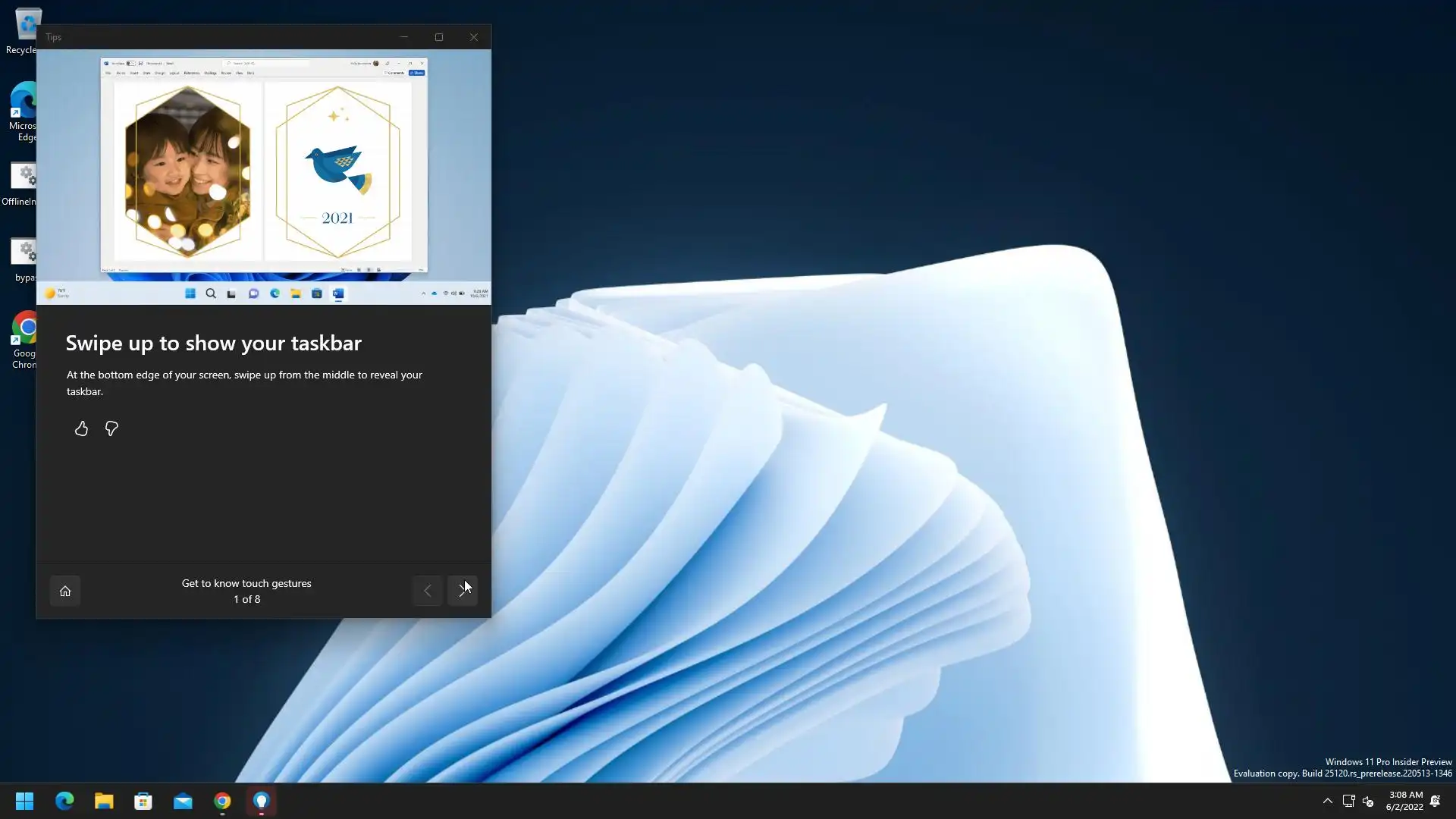Viewport: 1456px width, 819px height.
Task: Open the Mail app on the taskbar
Action: (183, 801)
